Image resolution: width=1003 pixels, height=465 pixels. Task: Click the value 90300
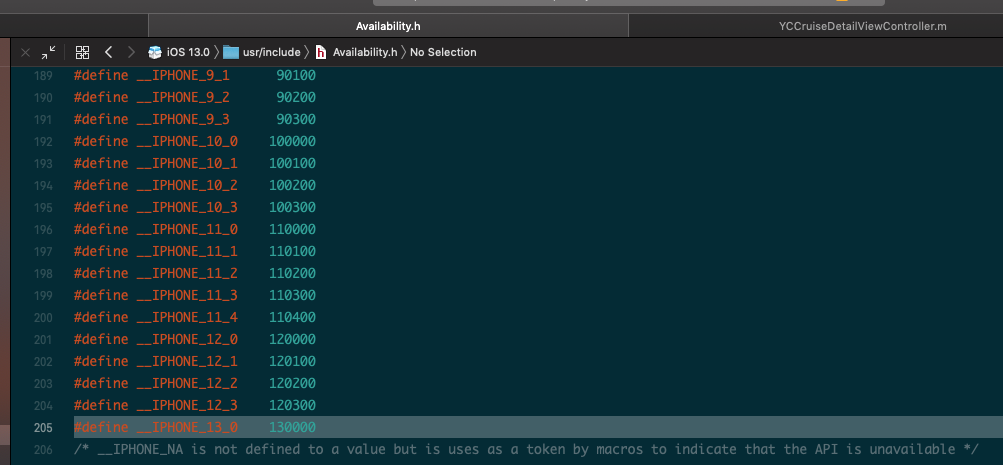pos(296,120)
